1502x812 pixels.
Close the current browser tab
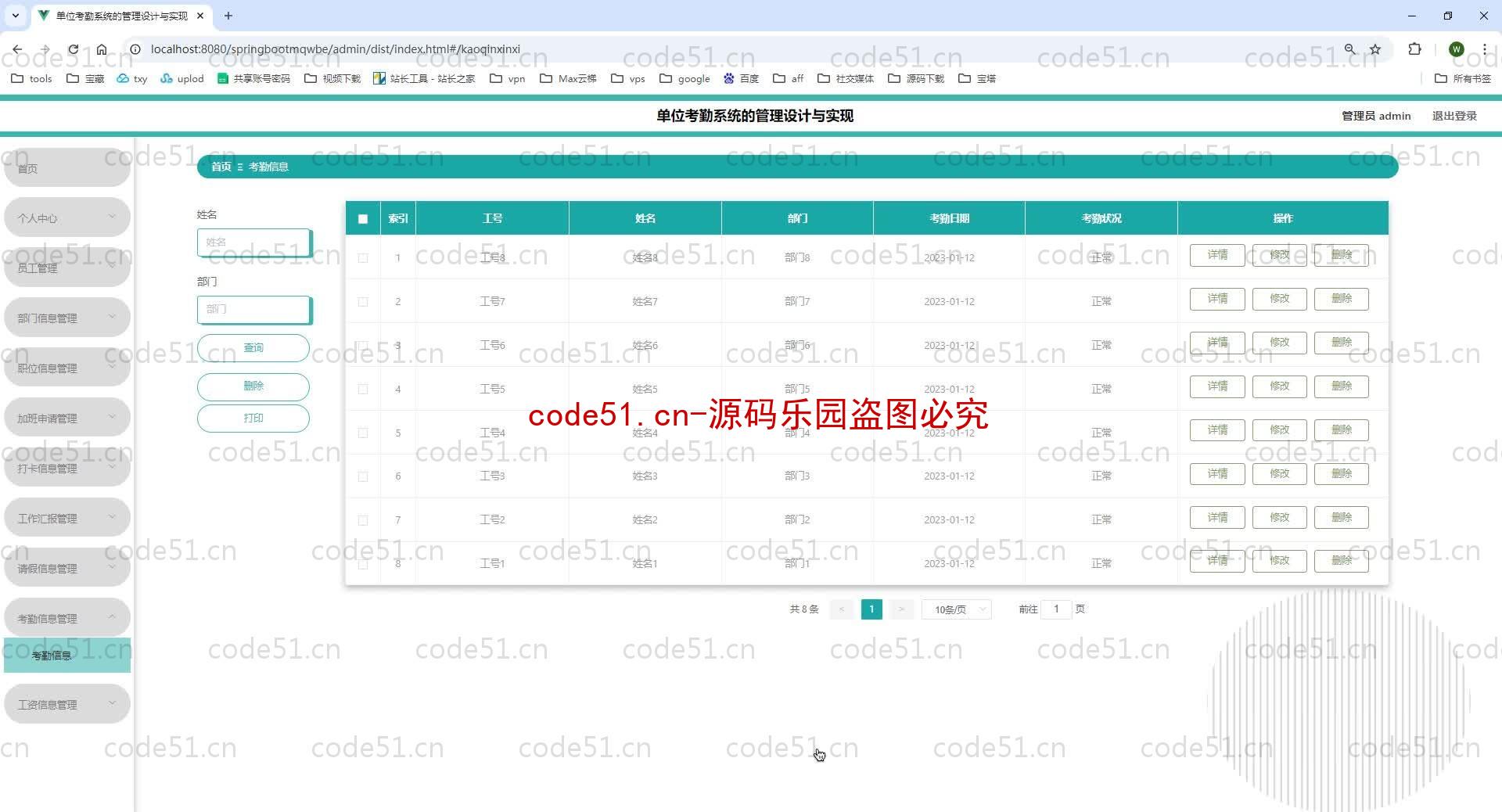(200, 16)
